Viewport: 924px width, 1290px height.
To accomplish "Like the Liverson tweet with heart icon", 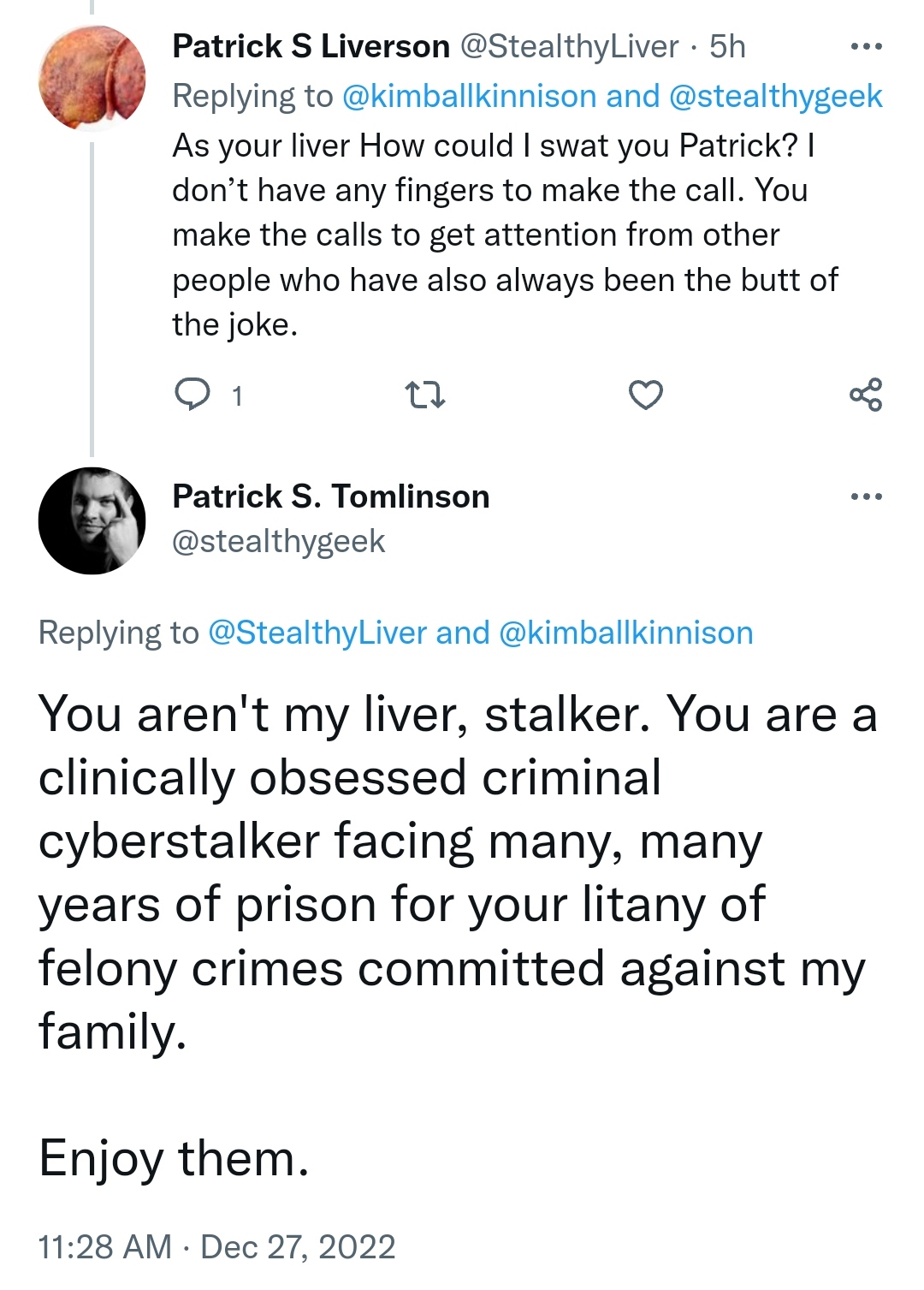I will pos(646,395).
